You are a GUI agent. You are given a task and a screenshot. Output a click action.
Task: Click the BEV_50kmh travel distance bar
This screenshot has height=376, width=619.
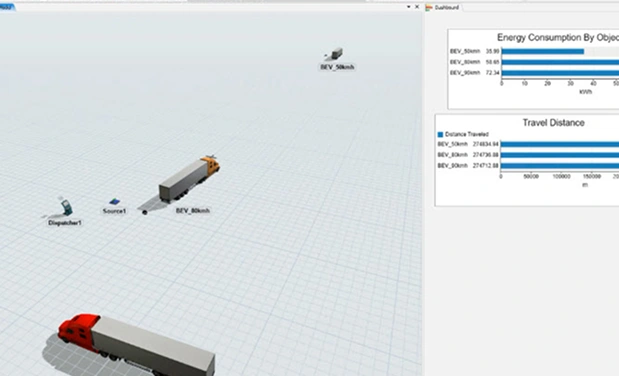coord(560,144)
